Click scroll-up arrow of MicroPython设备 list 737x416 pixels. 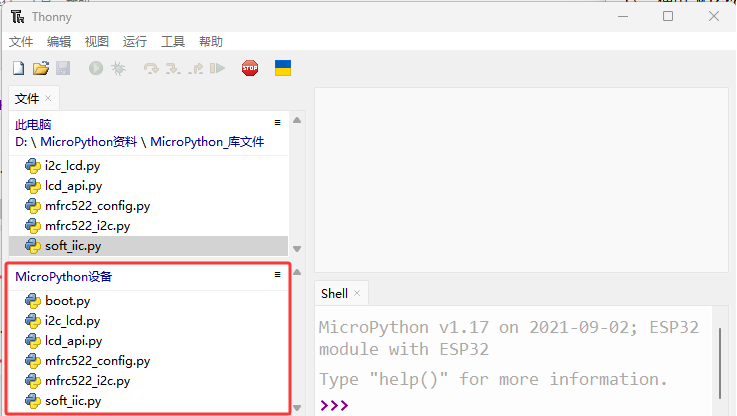click(x=297, y=272)
